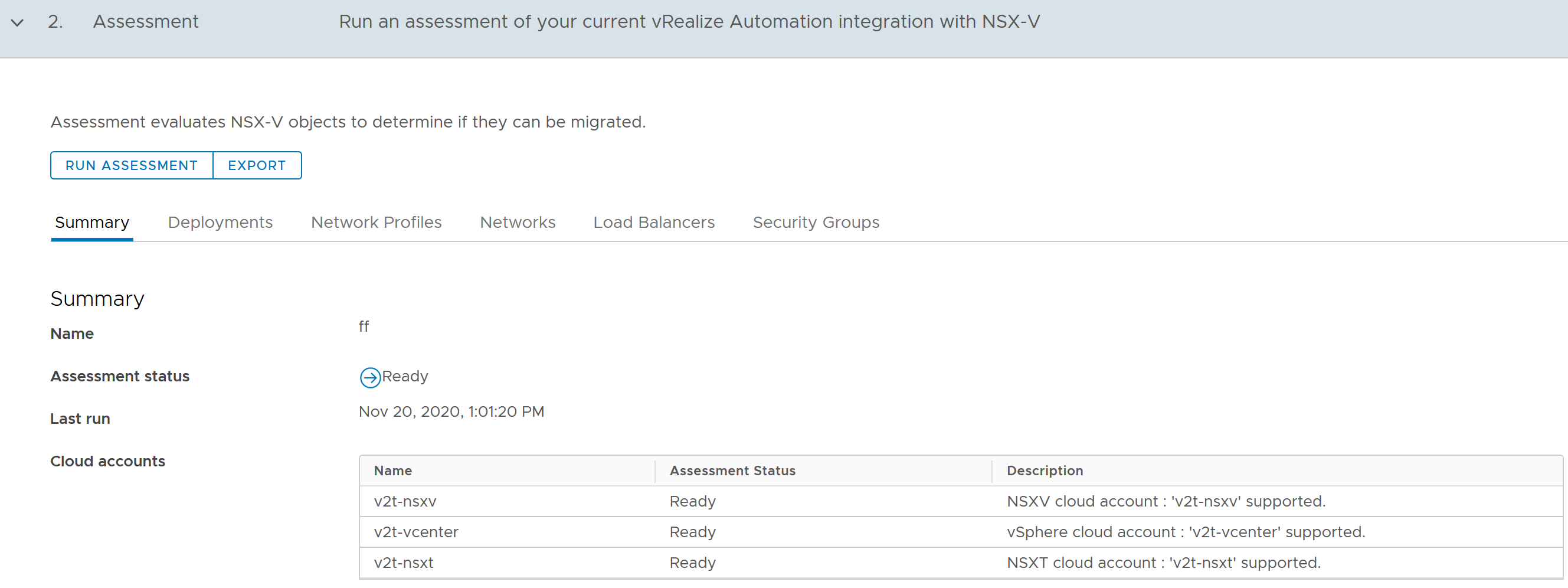The image size is (1568, 588).
Task: Click the Assessment step title
Action: point(146,22)
